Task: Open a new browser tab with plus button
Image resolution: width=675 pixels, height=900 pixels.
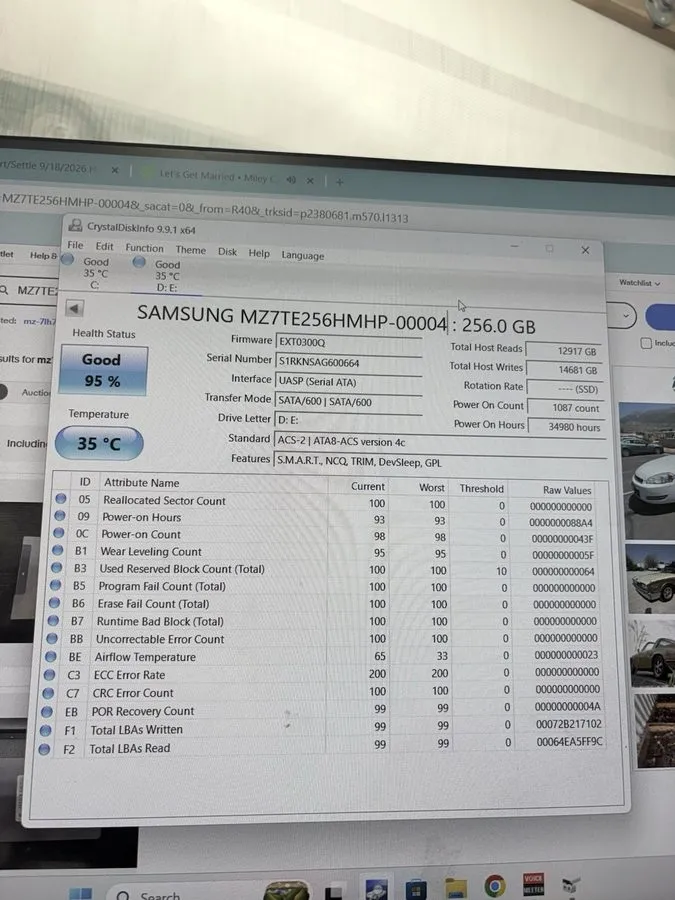Action: click(x=340, y=182)
